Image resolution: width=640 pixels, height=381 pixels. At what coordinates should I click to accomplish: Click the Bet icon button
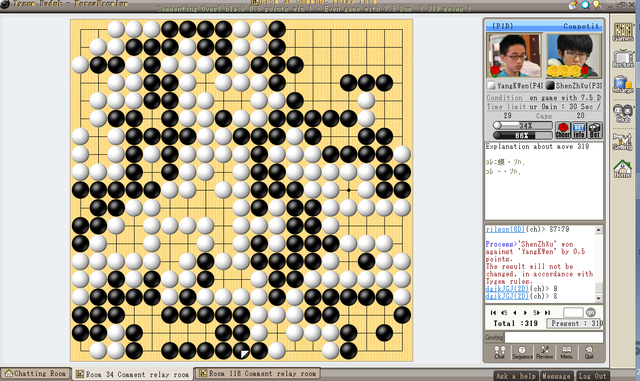coord(595,130)
